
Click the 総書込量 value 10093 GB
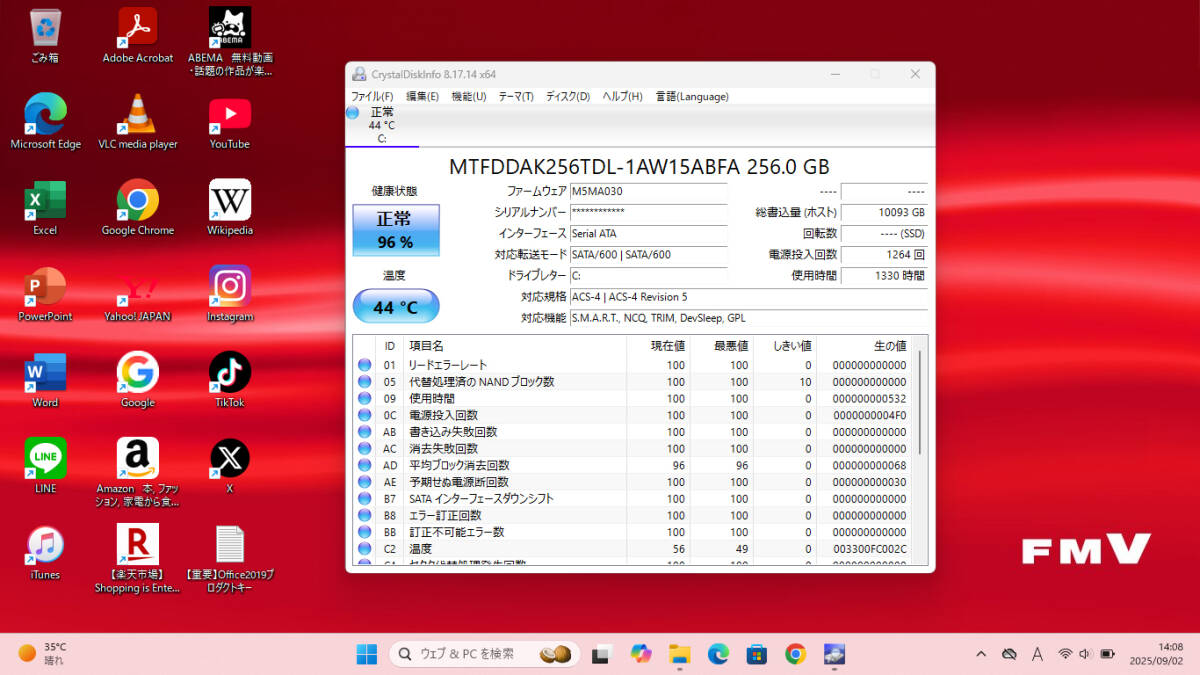pyautogui.click(x=884, y=212)
